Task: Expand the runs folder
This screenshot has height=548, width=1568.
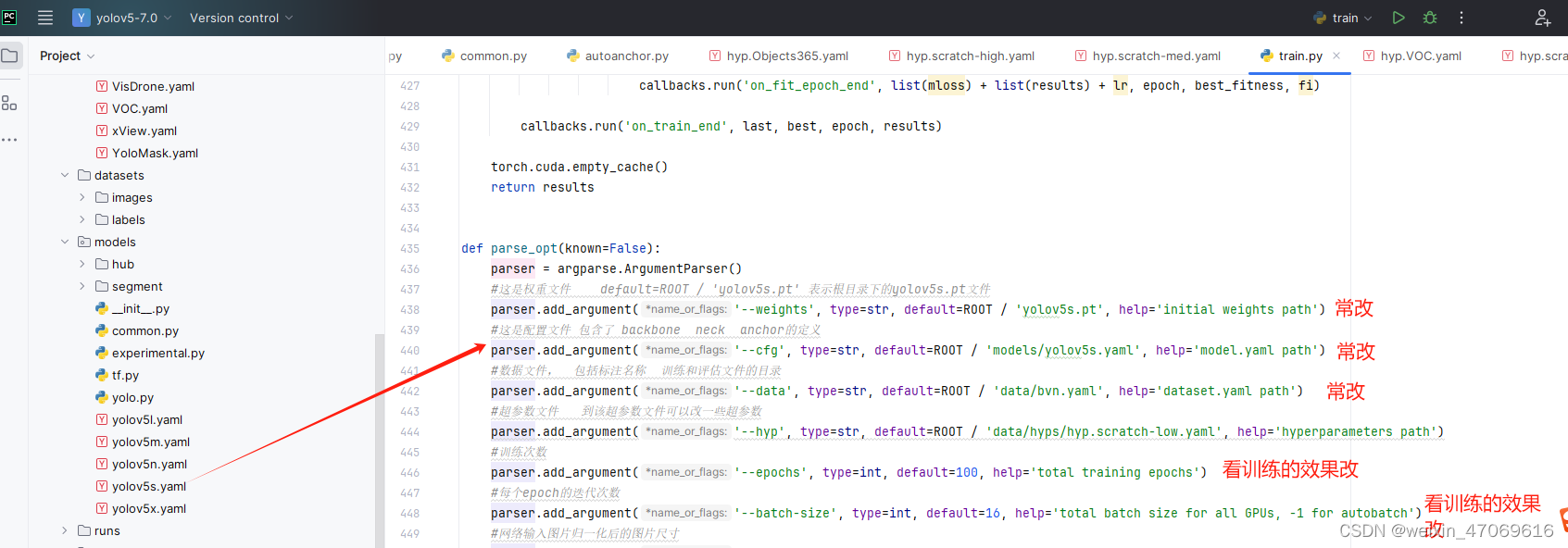Action: pos(65,530)
